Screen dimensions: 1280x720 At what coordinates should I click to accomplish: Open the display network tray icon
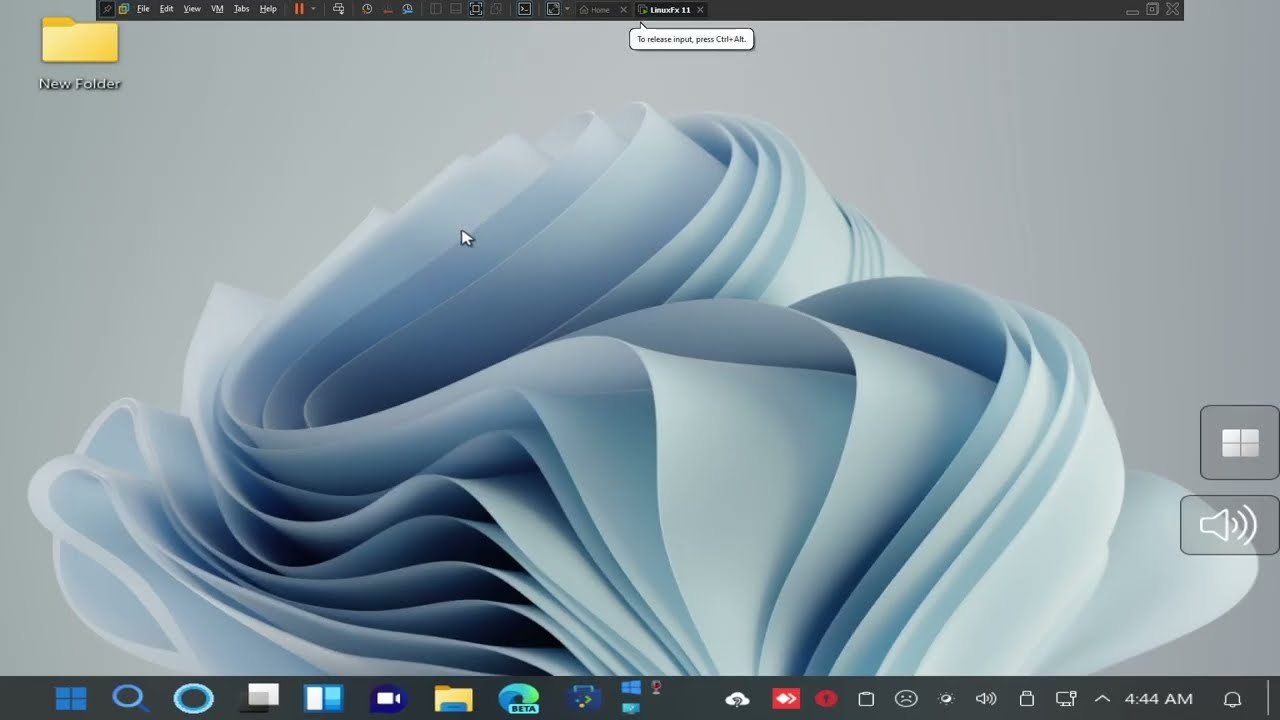(x=1066, y=699)
